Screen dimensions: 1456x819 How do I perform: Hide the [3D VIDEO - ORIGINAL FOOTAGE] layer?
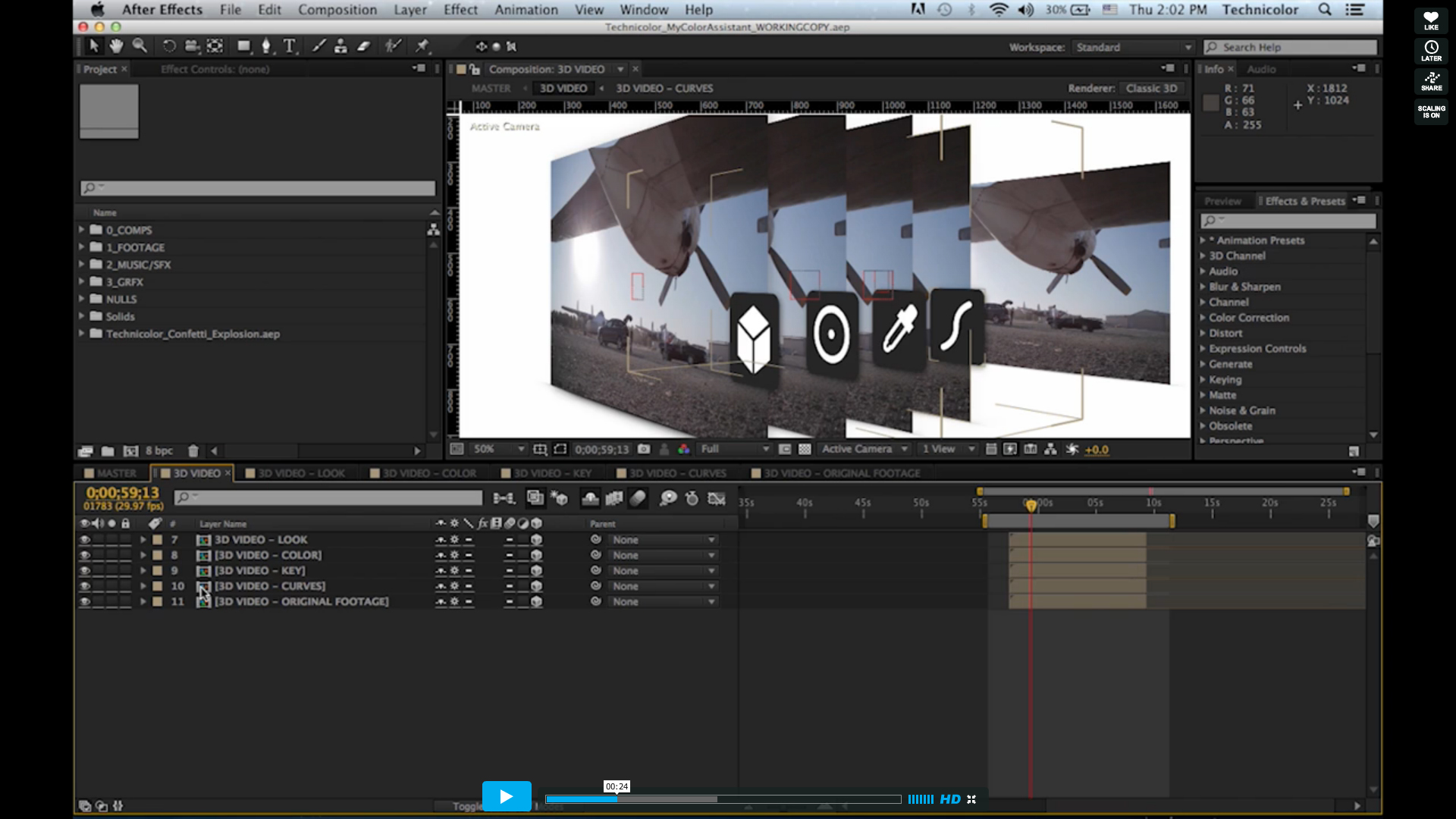85,601
